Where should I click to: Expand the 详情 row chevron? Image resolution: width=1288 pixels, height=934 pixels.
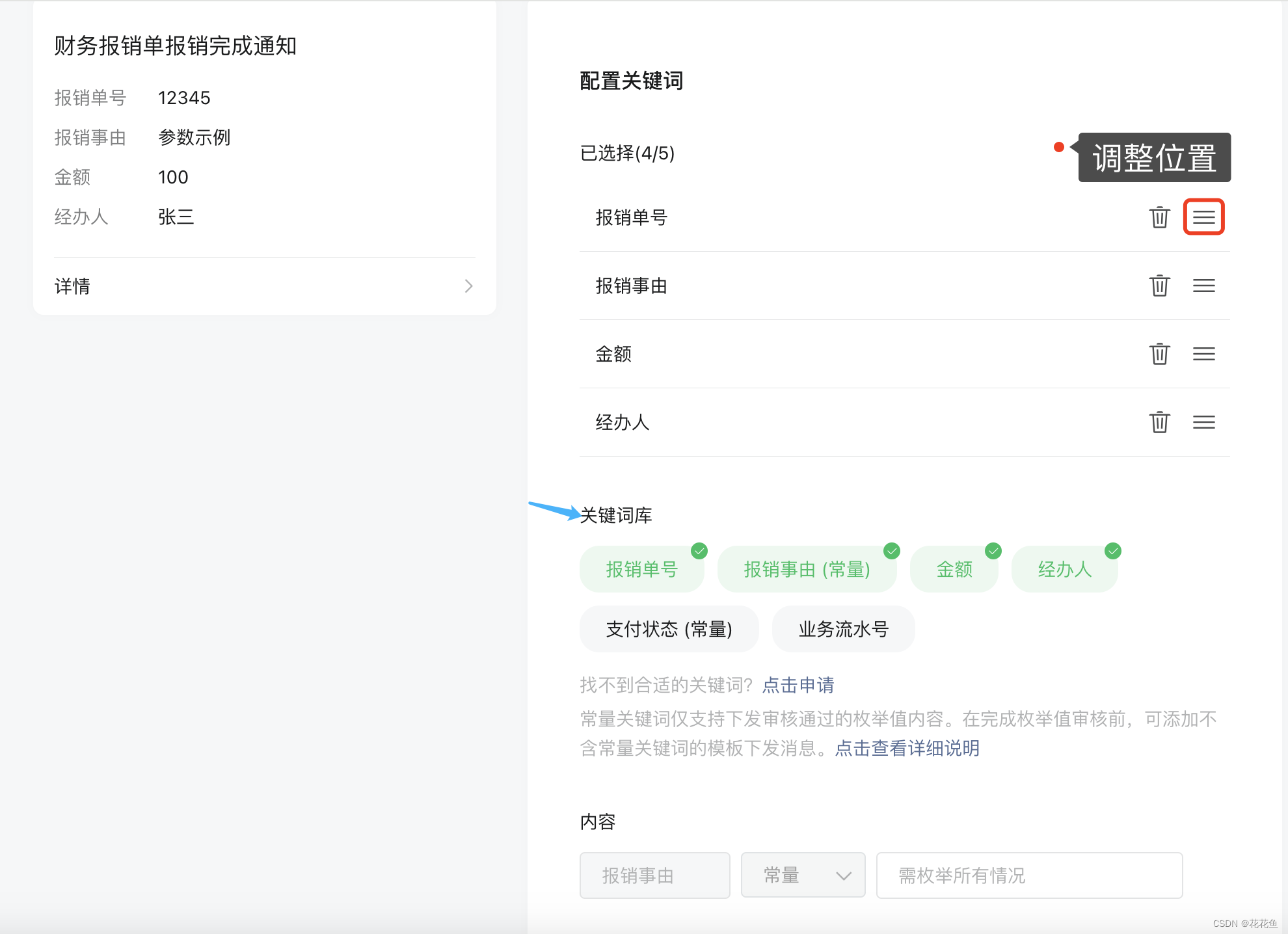coord(468,286)
